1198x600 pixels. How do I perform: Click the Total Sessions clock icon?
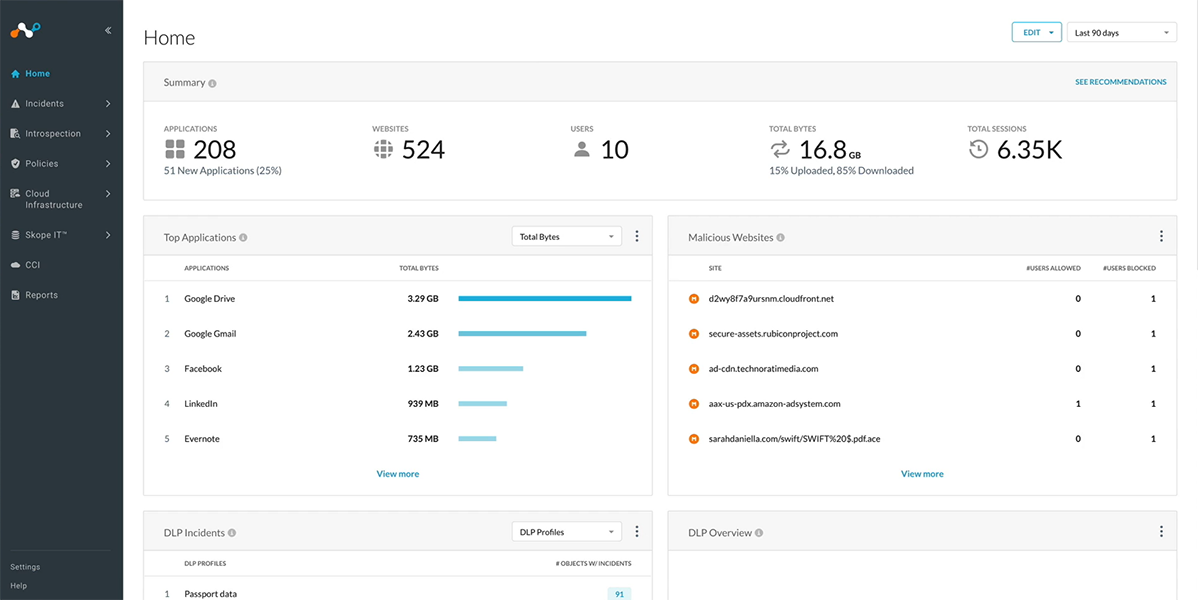tap(978, 149)
